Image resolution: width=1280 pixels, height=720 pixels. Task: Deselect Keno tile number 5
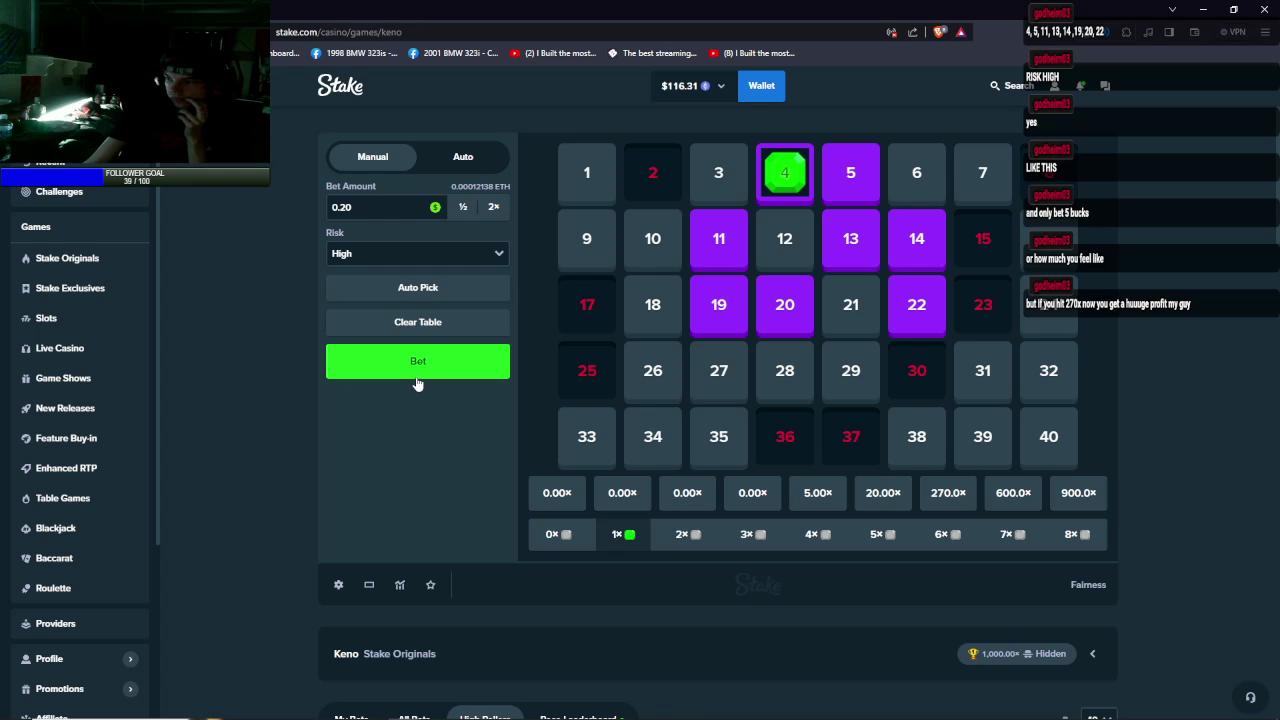coord(851,173)
